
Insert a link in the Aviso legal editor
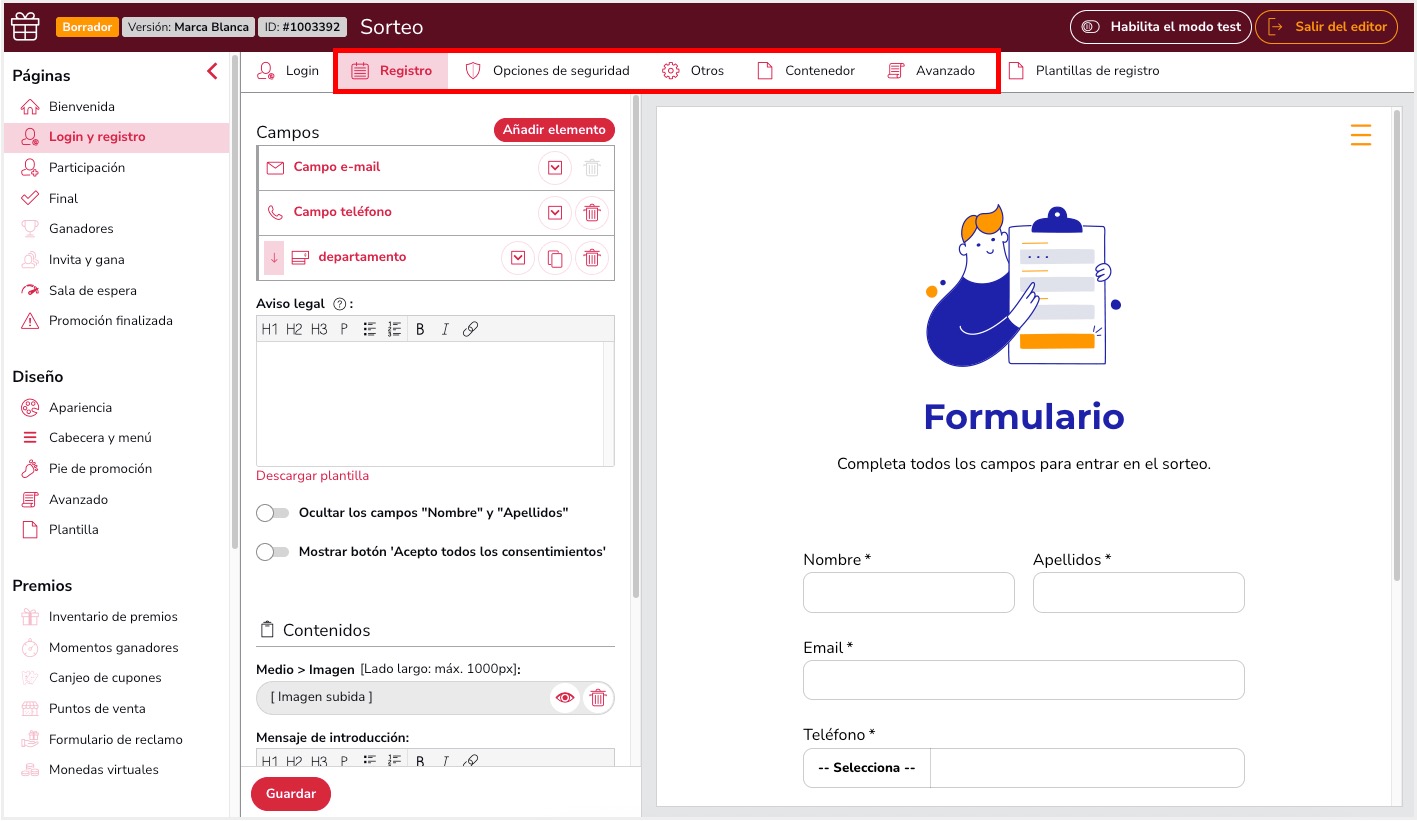tap(470, 328)
